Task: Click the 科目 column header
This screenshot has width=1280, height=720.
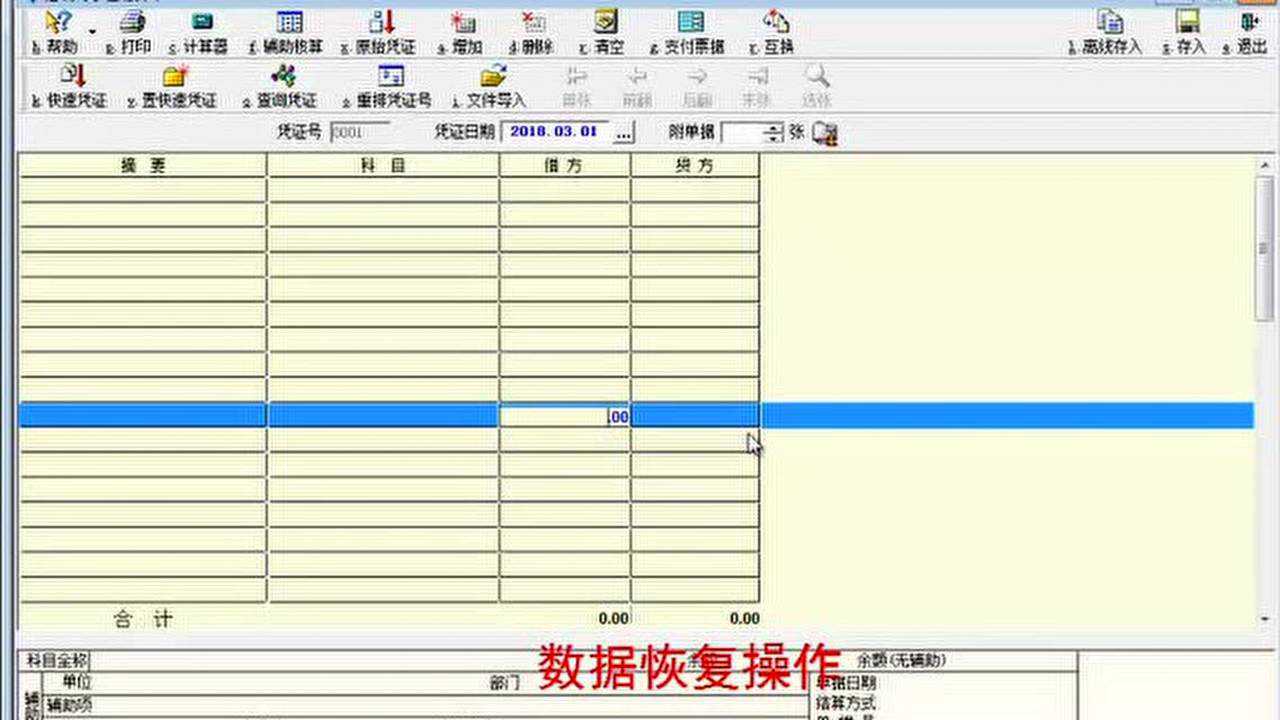Action: pos(383,166)
